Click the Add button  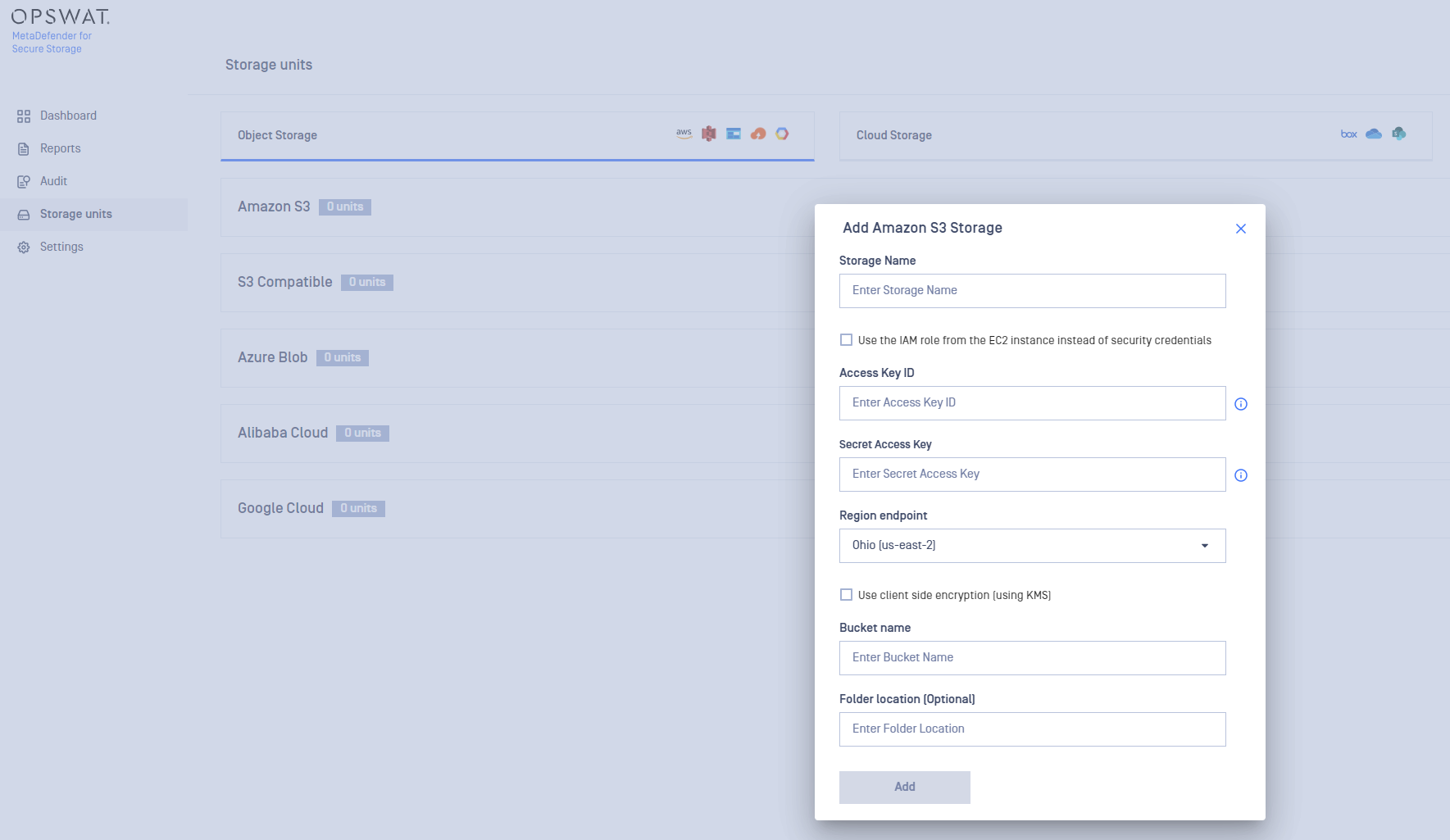(905, 788)
